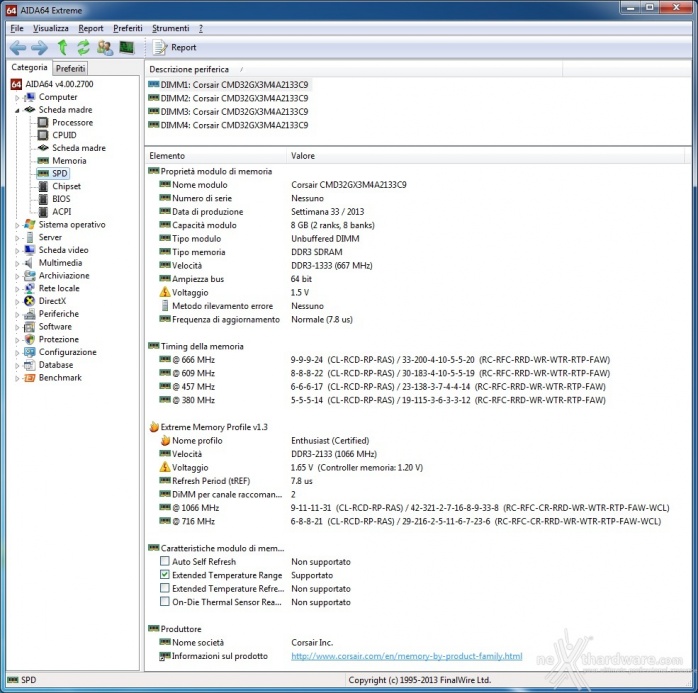Image resolution: width=698 pixels, height=693 pixels.
Task: Expand the DirectX tree node
Action: pyautogui.click(x=17, y=302)
